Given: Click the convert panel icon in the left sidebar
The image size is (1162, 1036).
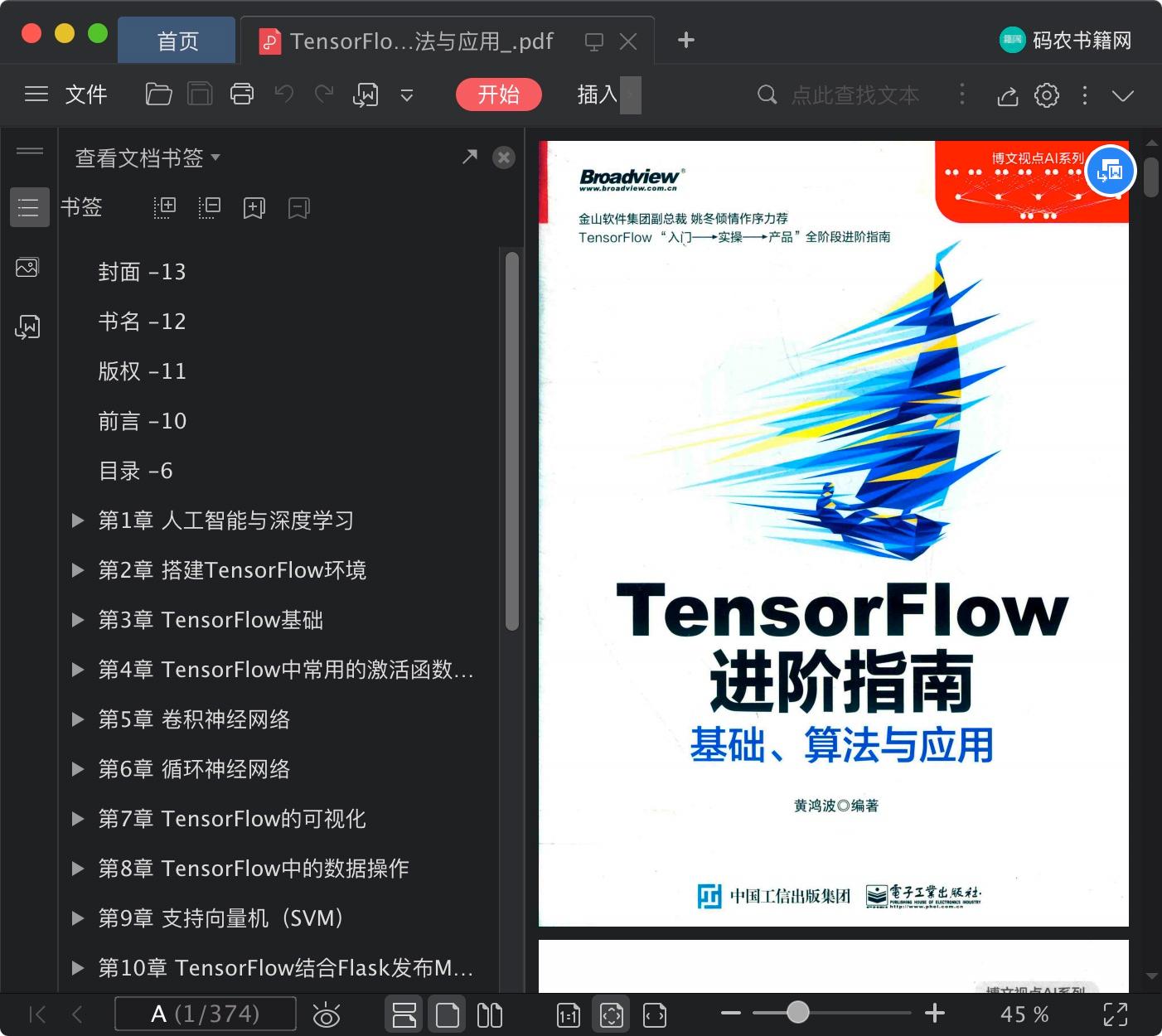Looking at the screenshot, I should click(x=27, y=327).
